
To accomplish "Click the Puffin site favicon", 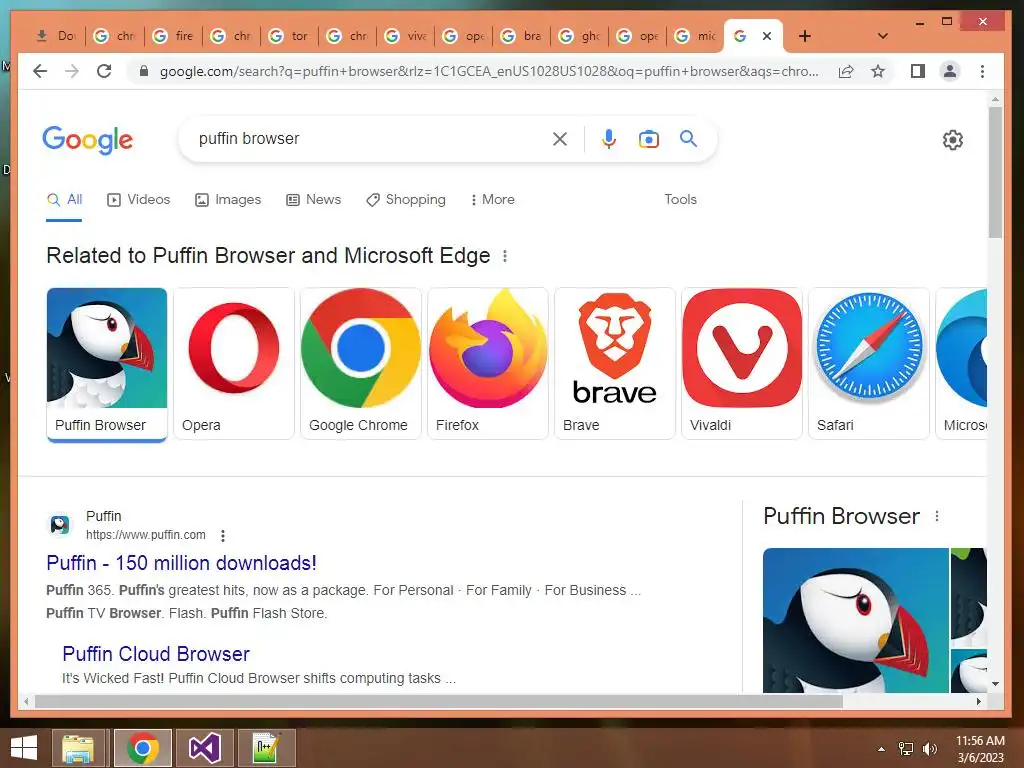I will (60, 524).
